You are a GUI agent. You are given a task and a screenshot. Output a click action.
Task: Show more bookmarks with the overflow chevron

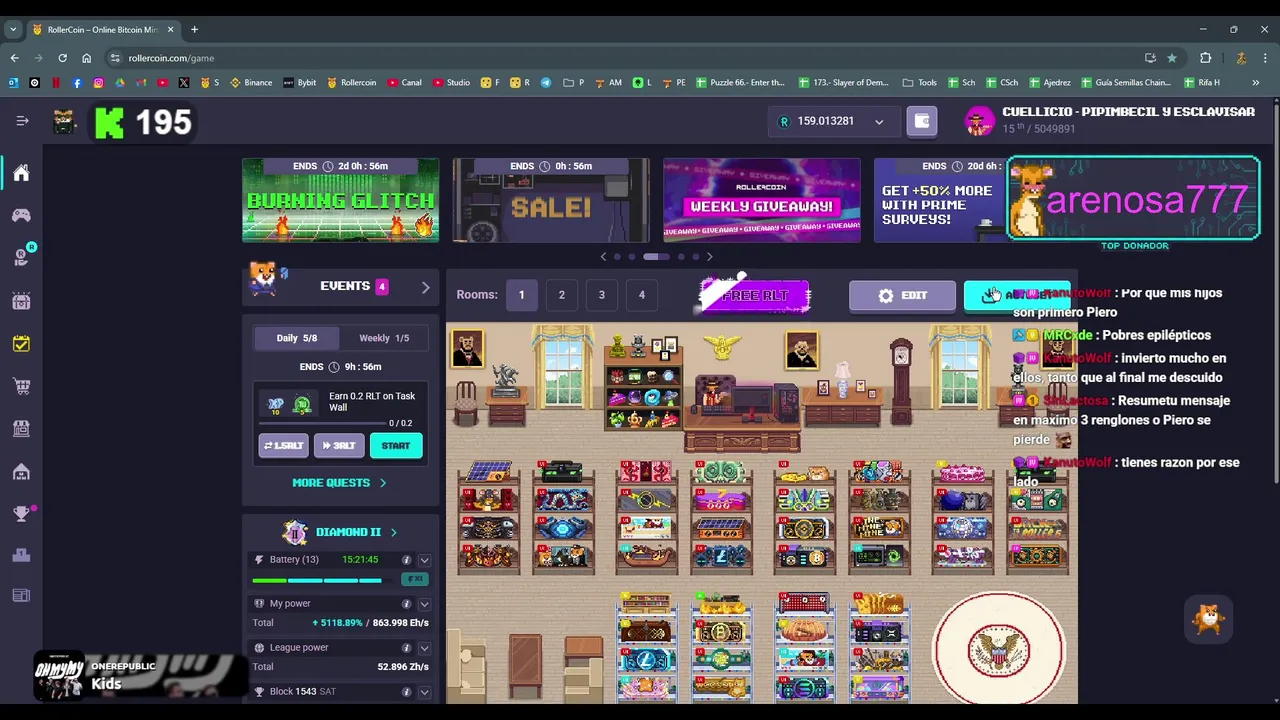point(1256,82)
